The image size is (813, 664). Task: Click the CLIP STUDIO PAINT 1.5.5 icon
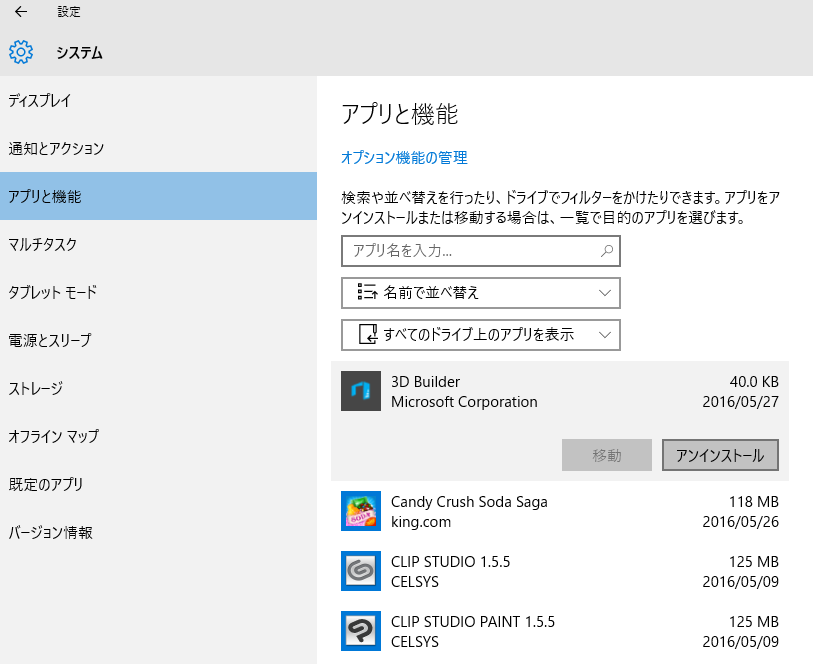tap(360, 631)
